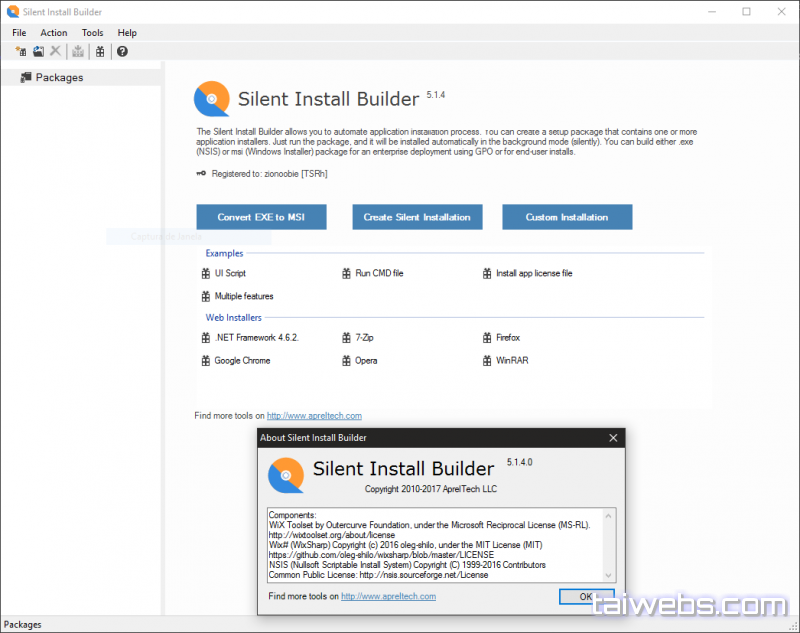
Task: Click the New Package toolbar icon
Action: [21, 51]
